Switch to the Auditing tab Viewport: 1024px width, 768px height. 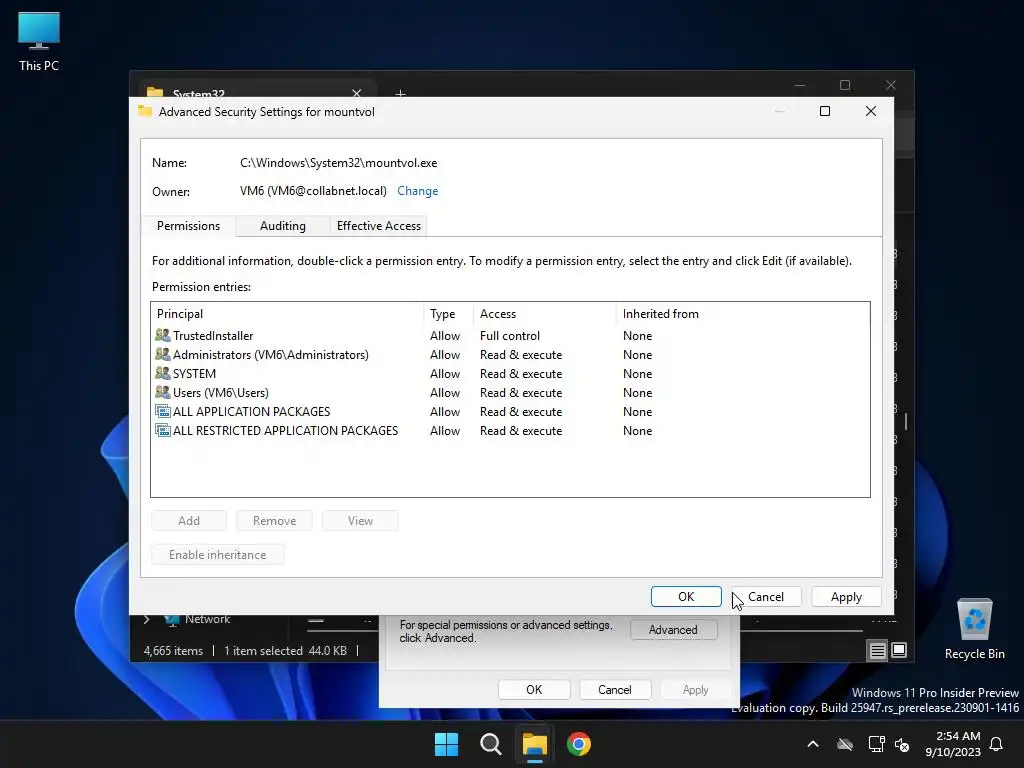[x=283, y=225]
